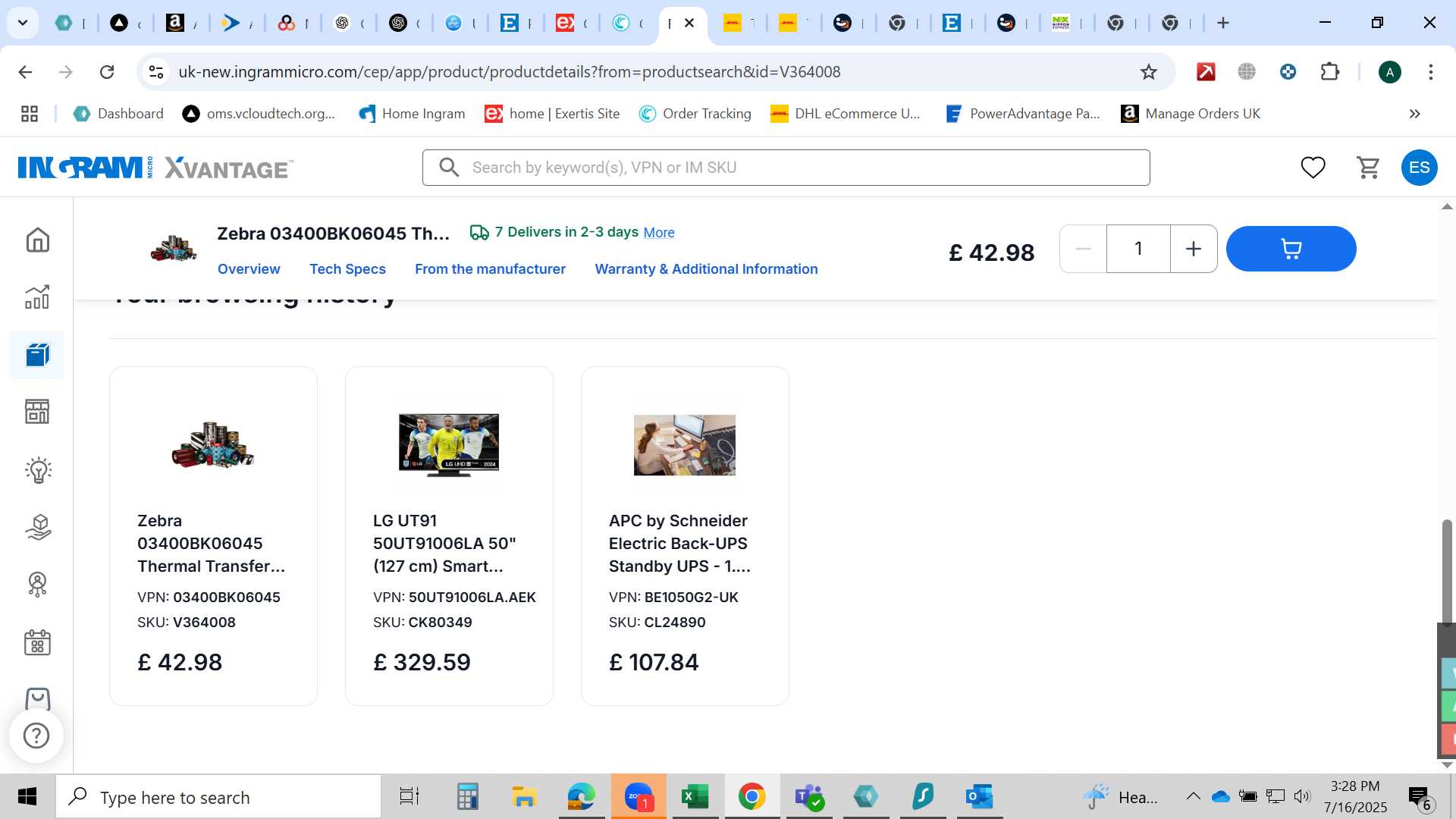
Task: Reload the page
Action: (107, 72)
